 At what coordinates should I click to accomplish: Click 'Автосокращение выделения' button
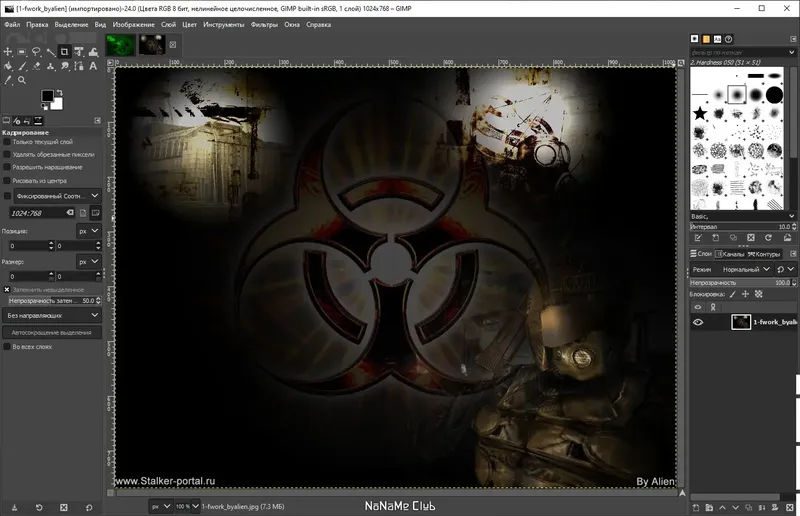[x=52, y=332]
